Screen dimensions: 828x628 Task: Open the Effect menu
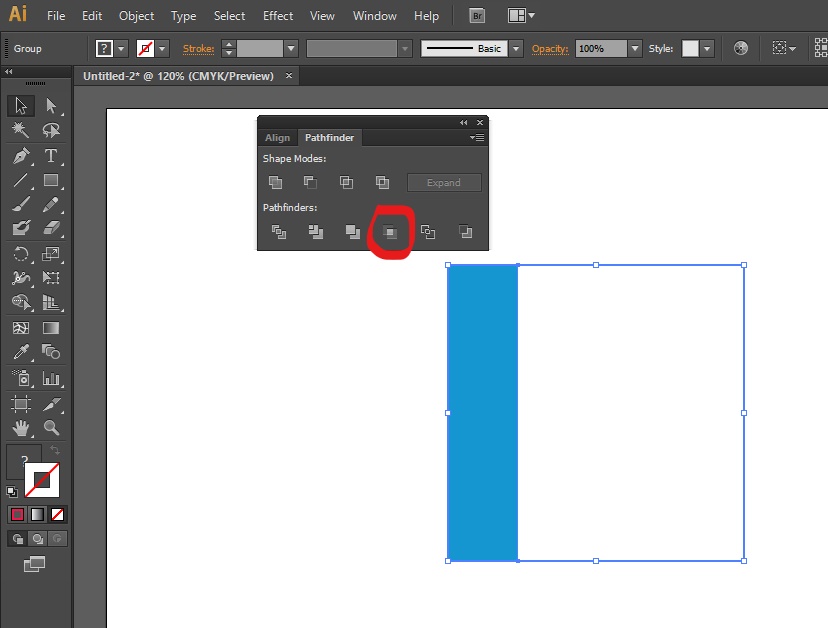pos(278,16)
